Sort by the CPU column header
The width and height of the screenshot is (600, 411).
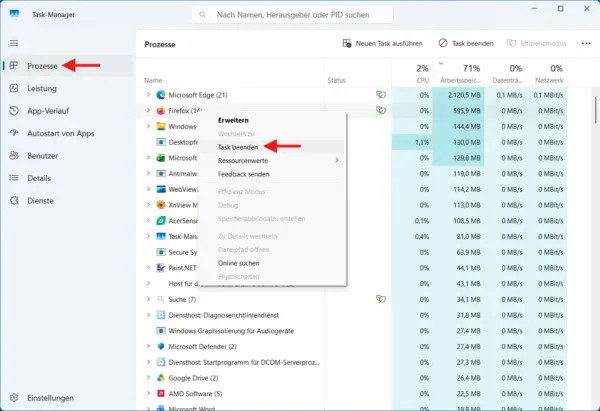click(x=412, y=73)
